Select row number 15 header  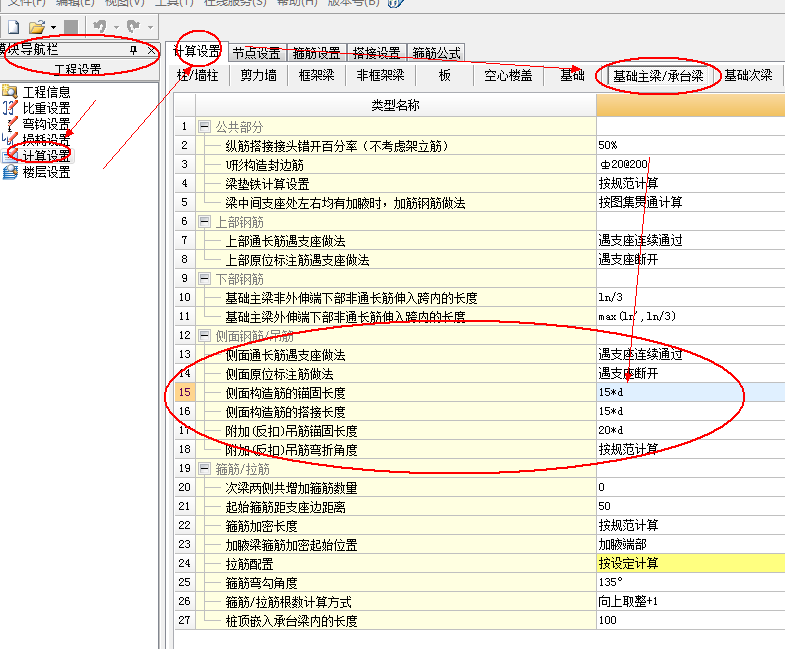185,392
